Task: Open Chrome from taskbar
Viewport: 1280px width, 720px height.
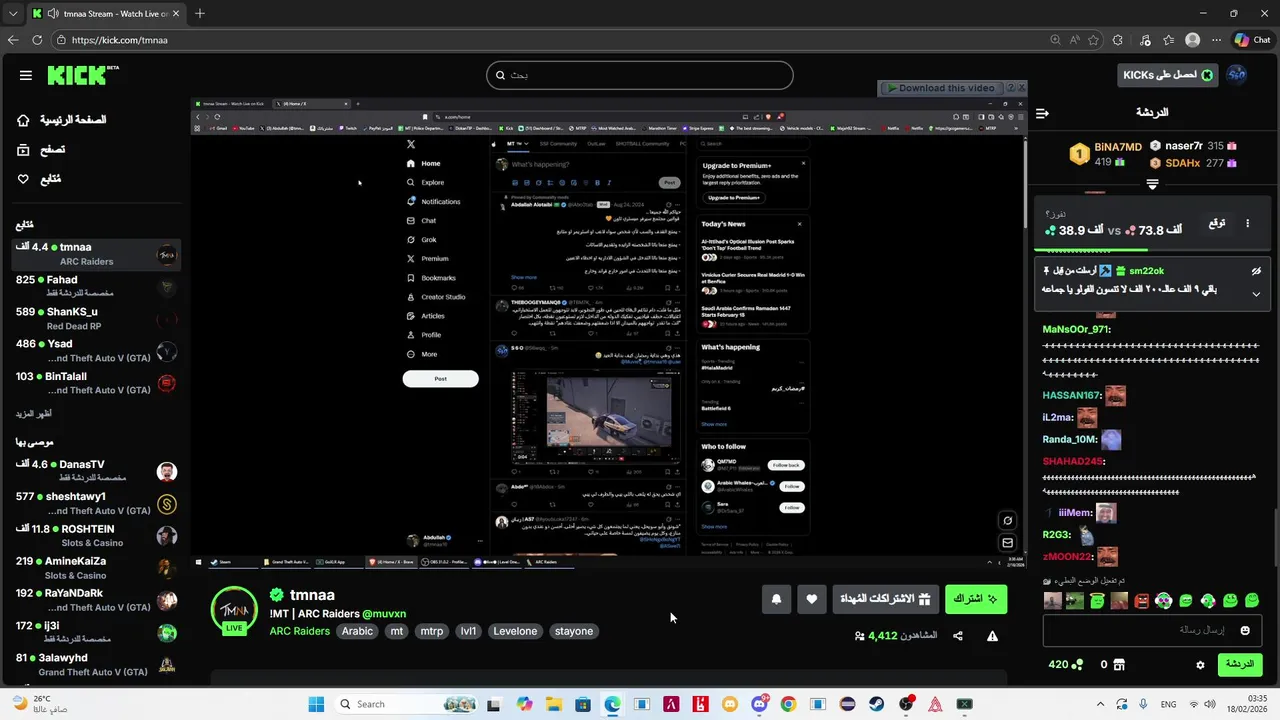Action: [788, 704]
